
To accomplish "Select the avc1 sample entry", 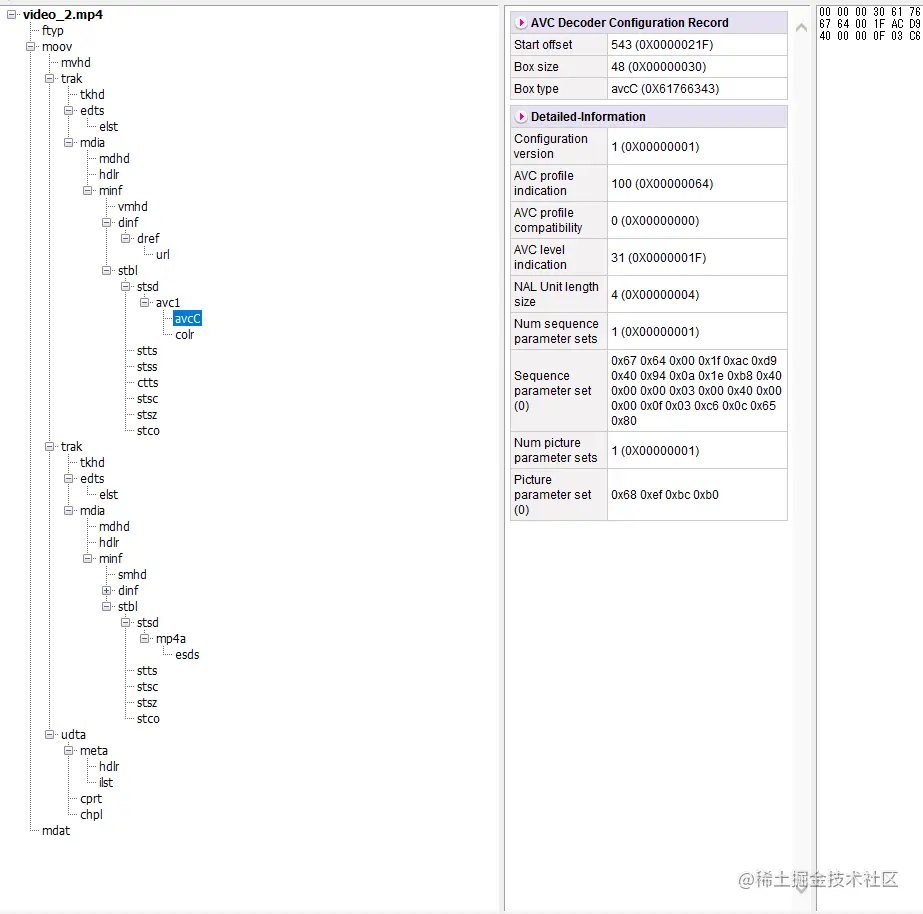I will [x=168, y=303].
